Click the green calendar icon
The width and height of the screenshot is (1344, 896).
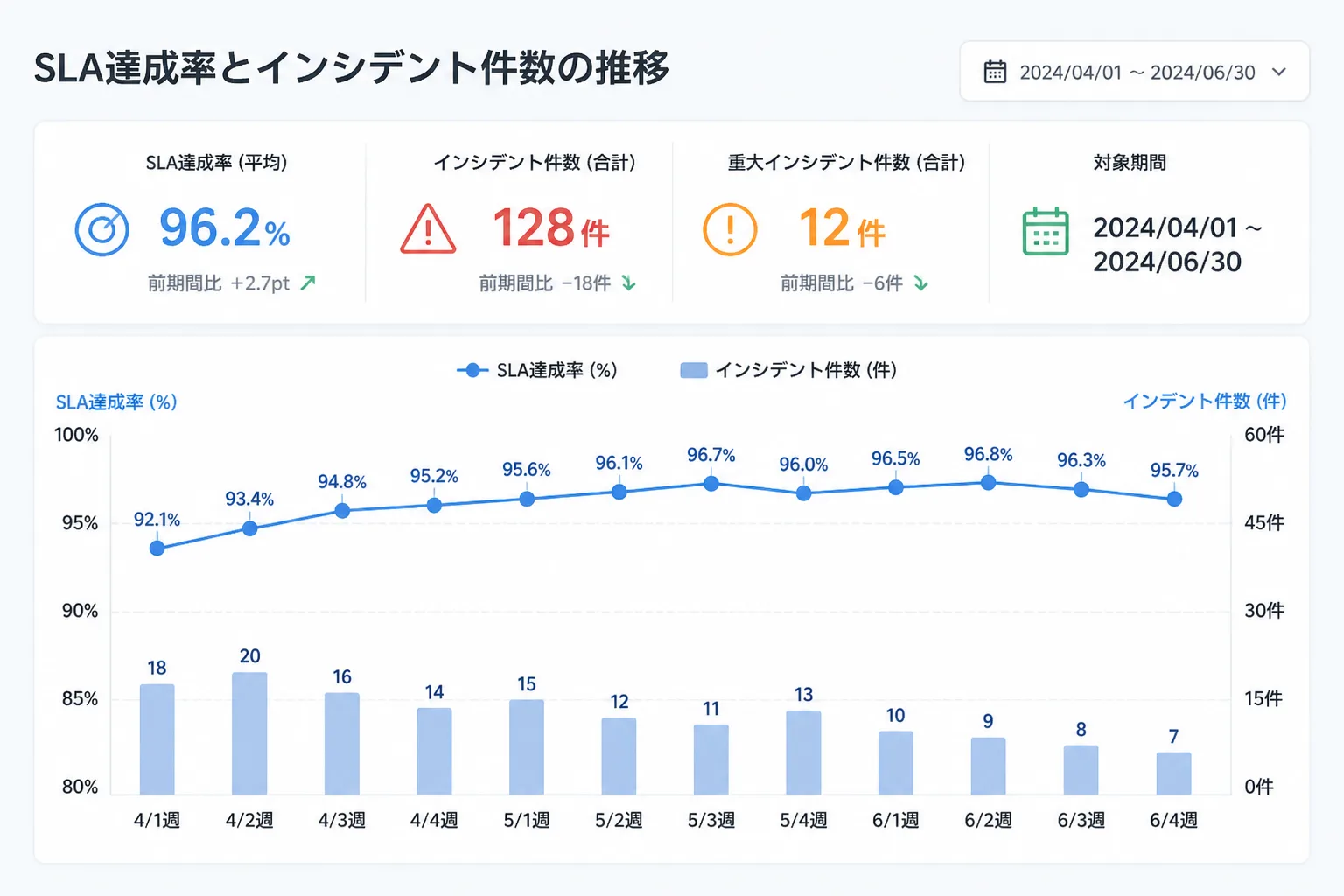(1046, 232)
